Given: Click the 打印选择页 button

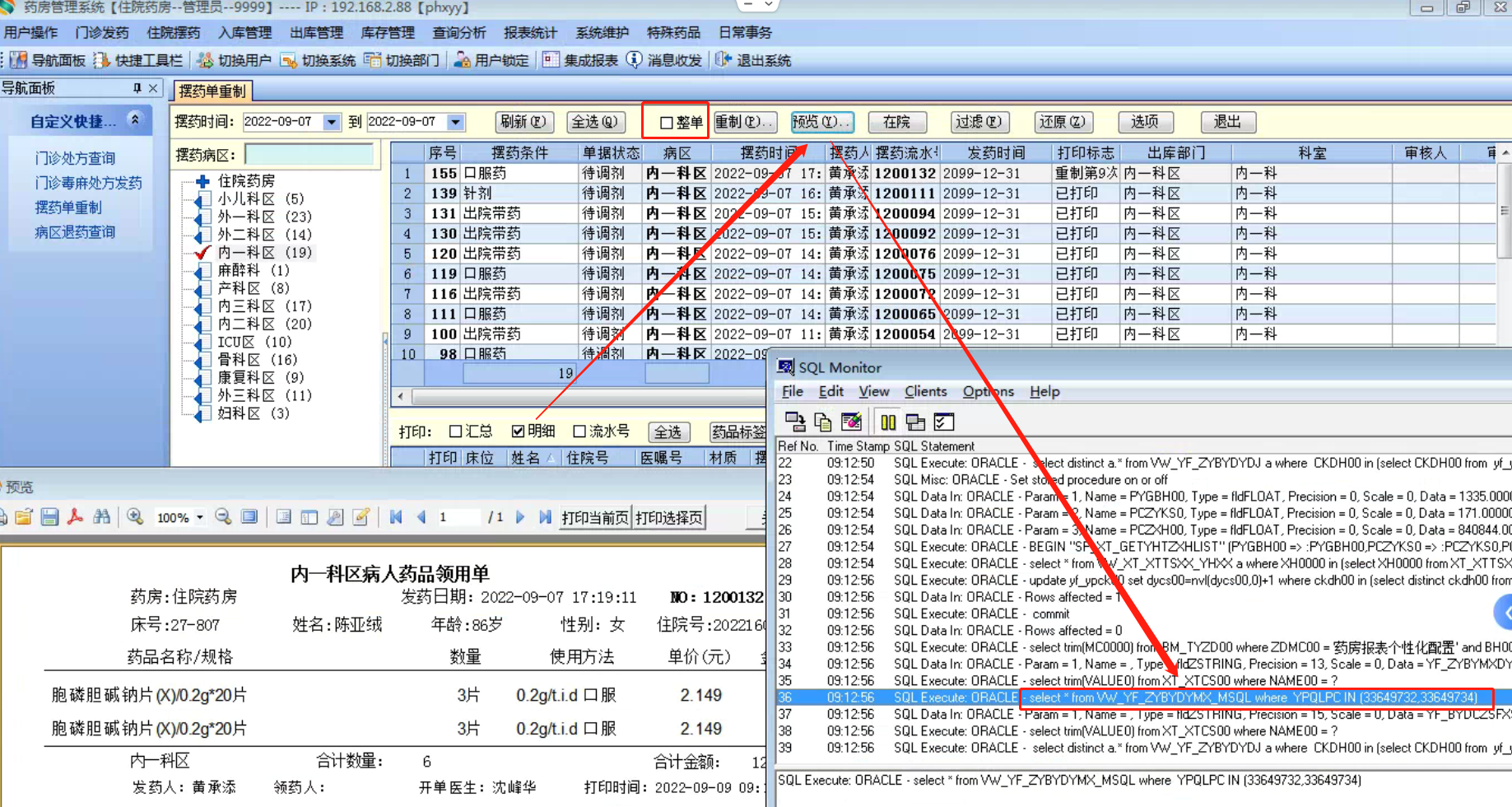Looking at the screenshot, I should pyautogui.click(x=669, y=518).
